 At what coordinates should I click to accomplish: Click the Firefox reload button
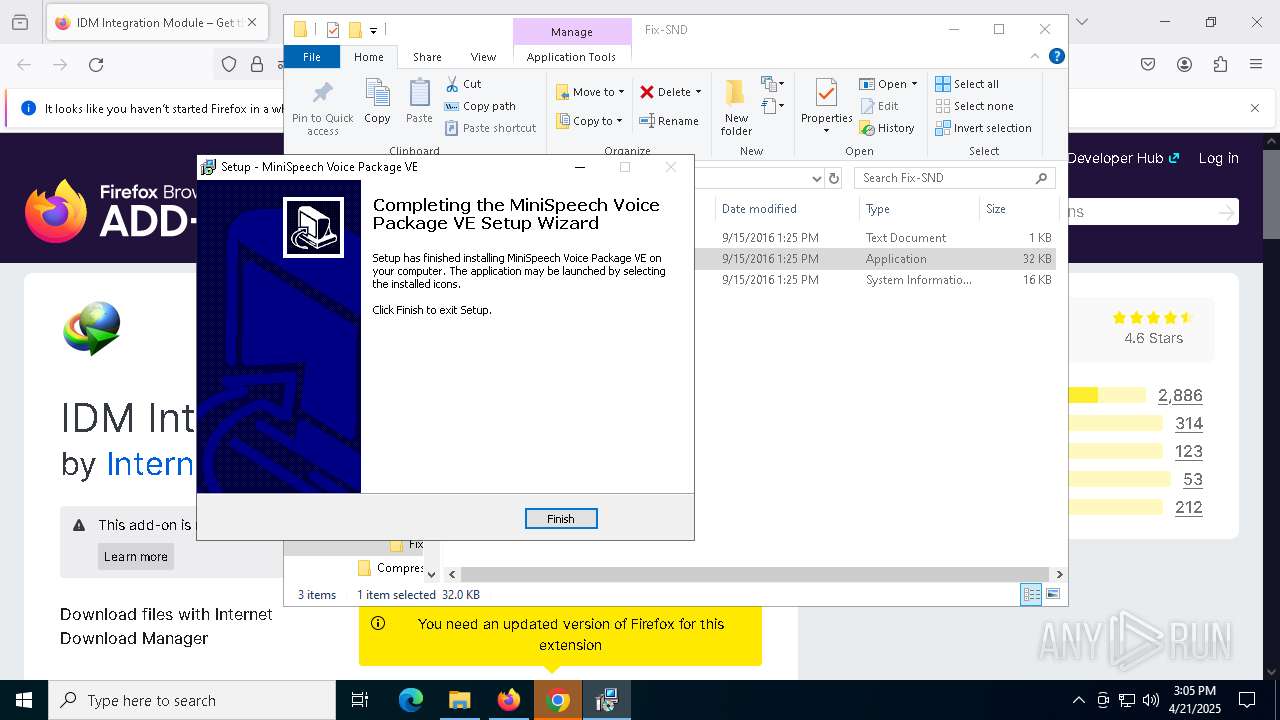click(x=96, y=65)
